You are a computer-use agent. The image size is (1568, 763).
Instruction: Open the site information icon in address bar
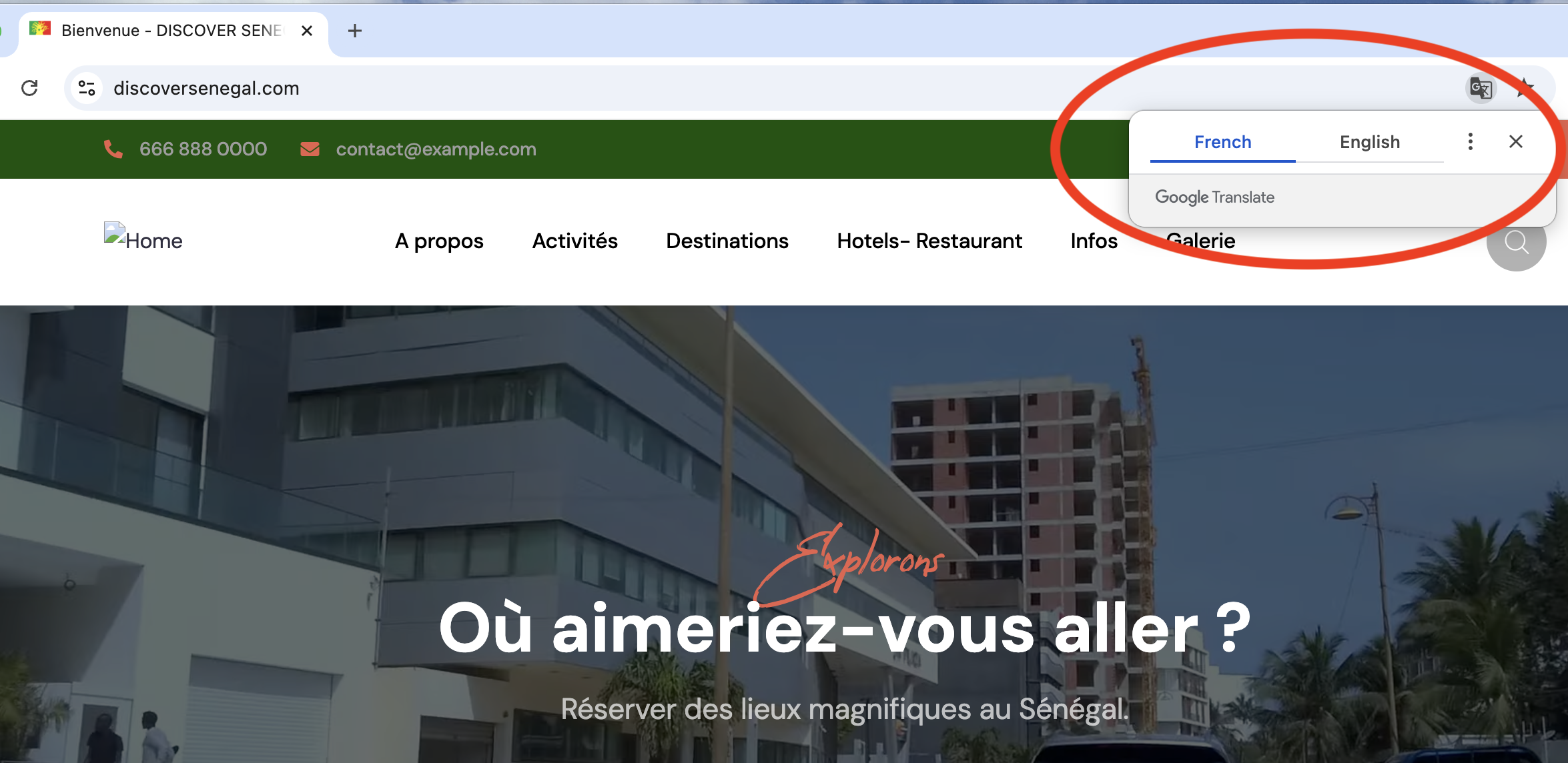click(87, 88)
